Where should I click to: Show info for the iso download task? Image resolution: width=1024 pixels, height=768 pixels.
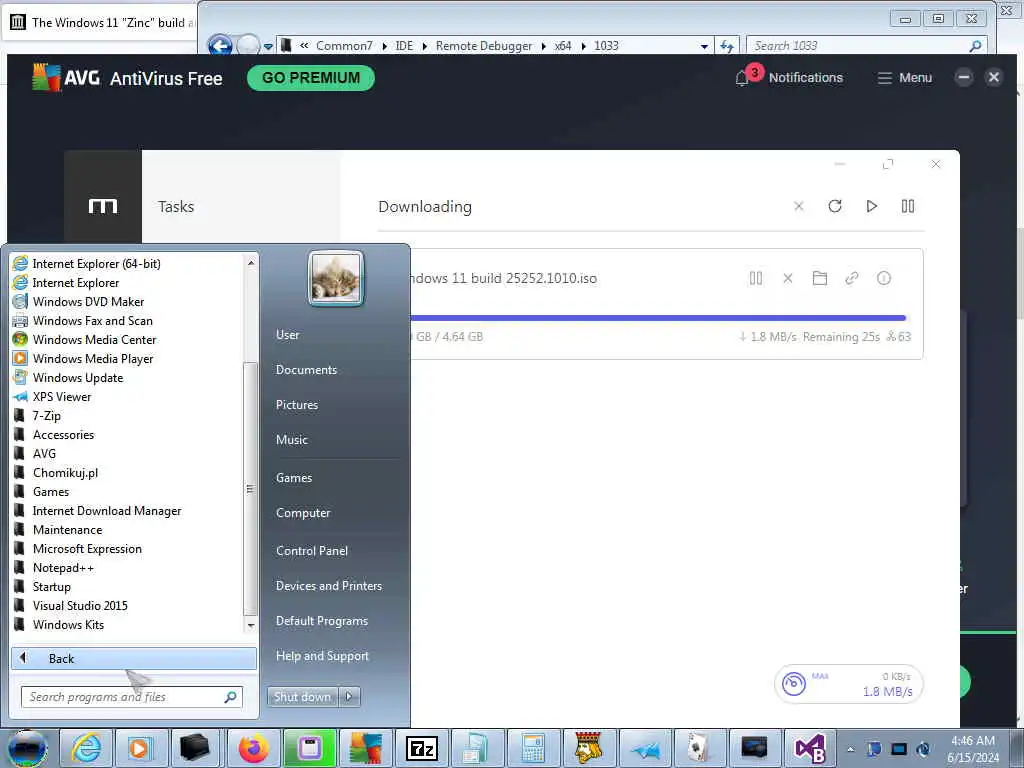(x=884, y=278)
